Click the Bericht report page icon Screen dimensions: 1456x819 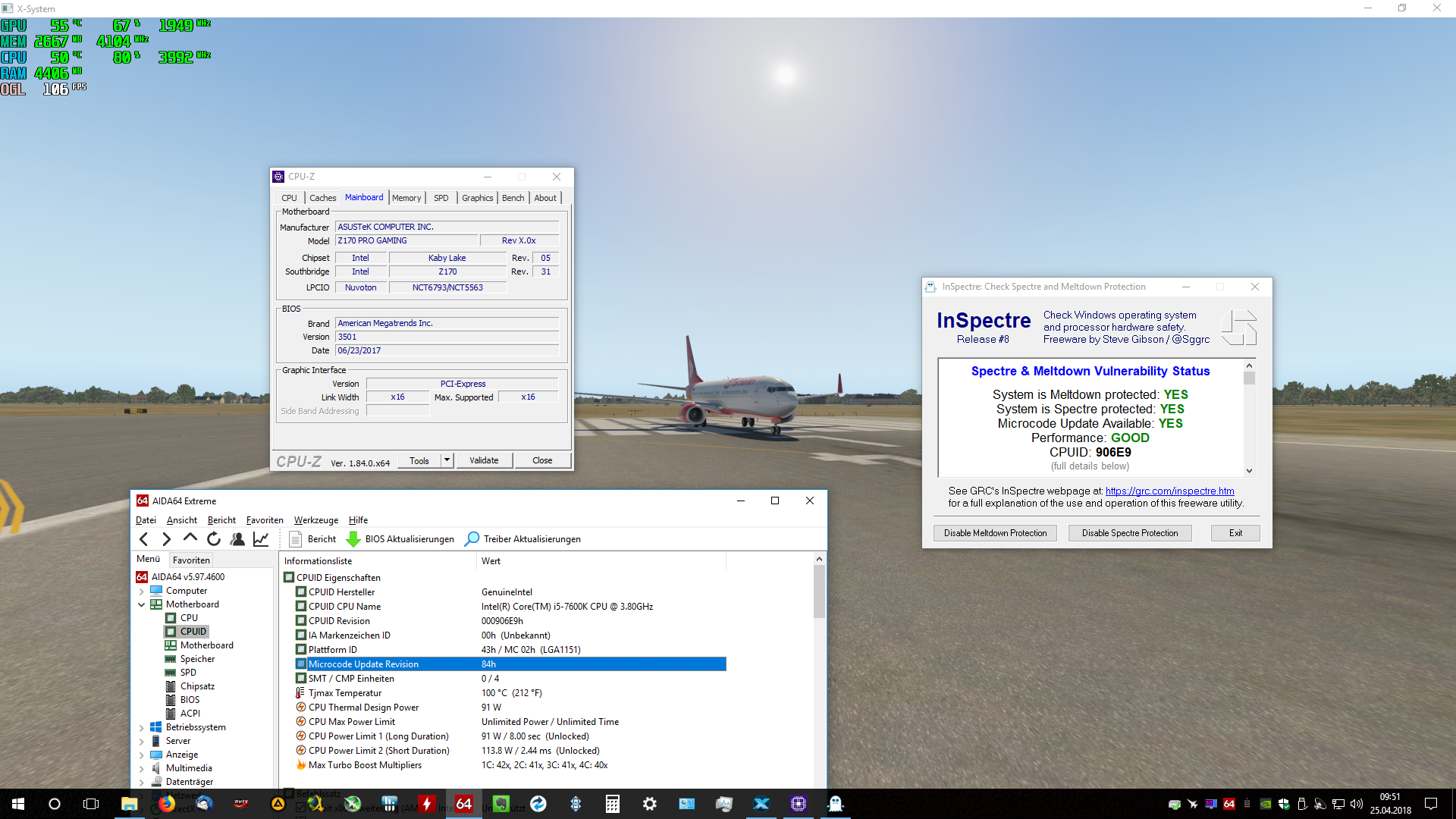click(x=296, y=539)
